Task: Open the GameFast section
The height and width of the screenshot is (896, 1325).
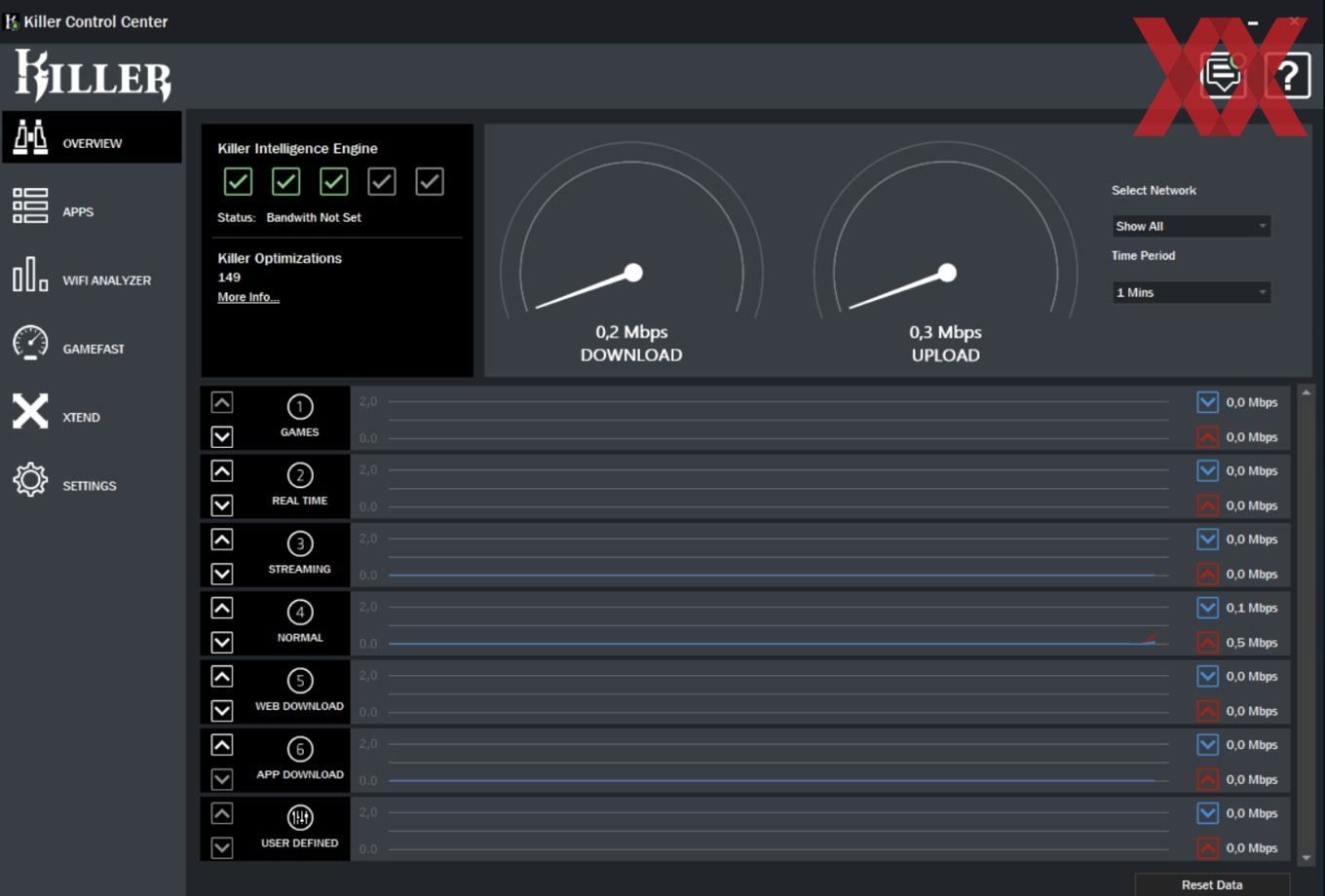Action: pyautogui.click(x=92, y=344)
